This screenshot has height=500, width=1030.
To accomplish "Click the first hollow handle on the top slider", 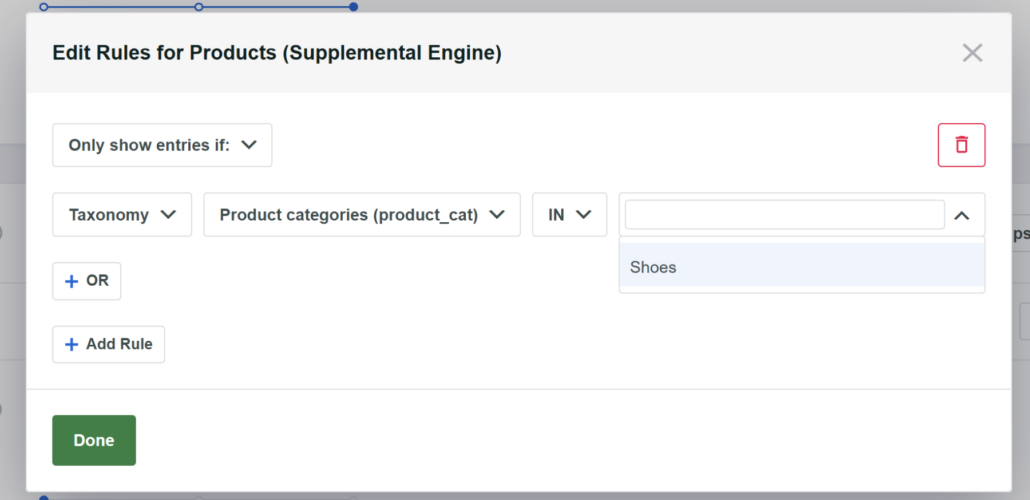I will pos(43,7).
